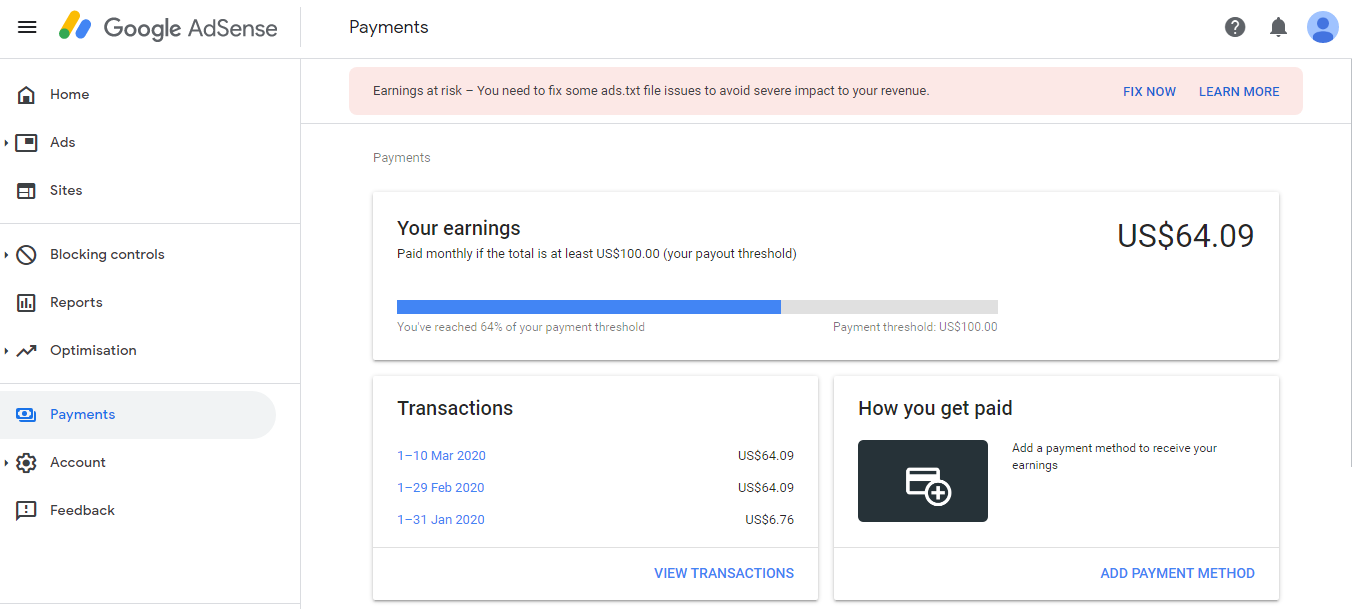Expand the Blocking controls arrow
Viewport: 1352px width, 609px height.
point(6,255)
